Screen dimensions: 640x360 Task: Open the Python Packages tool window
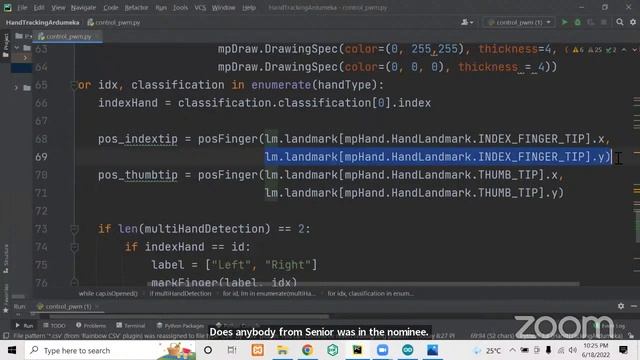(180, 325)
